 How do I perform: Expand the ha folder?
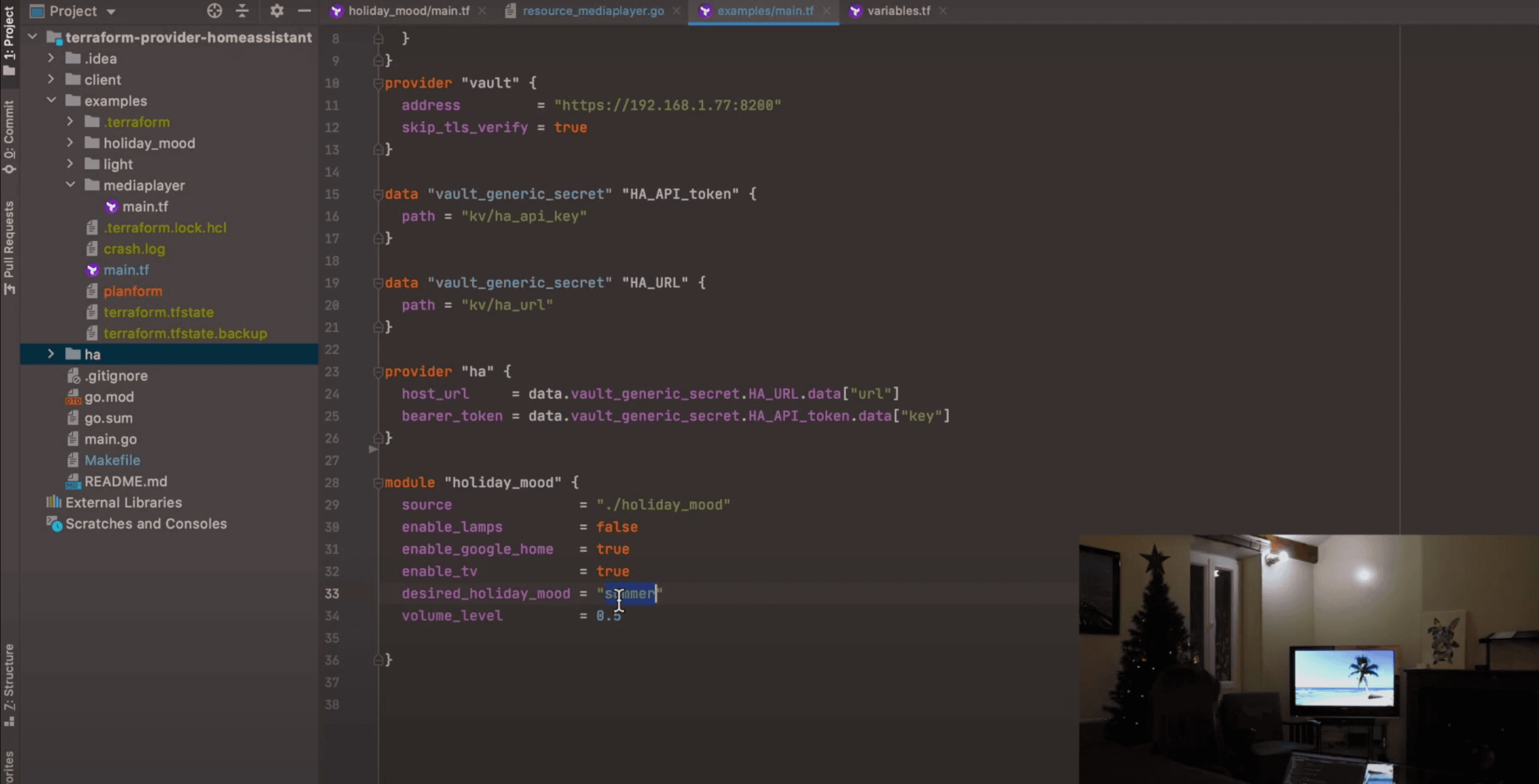coord(51,354)
